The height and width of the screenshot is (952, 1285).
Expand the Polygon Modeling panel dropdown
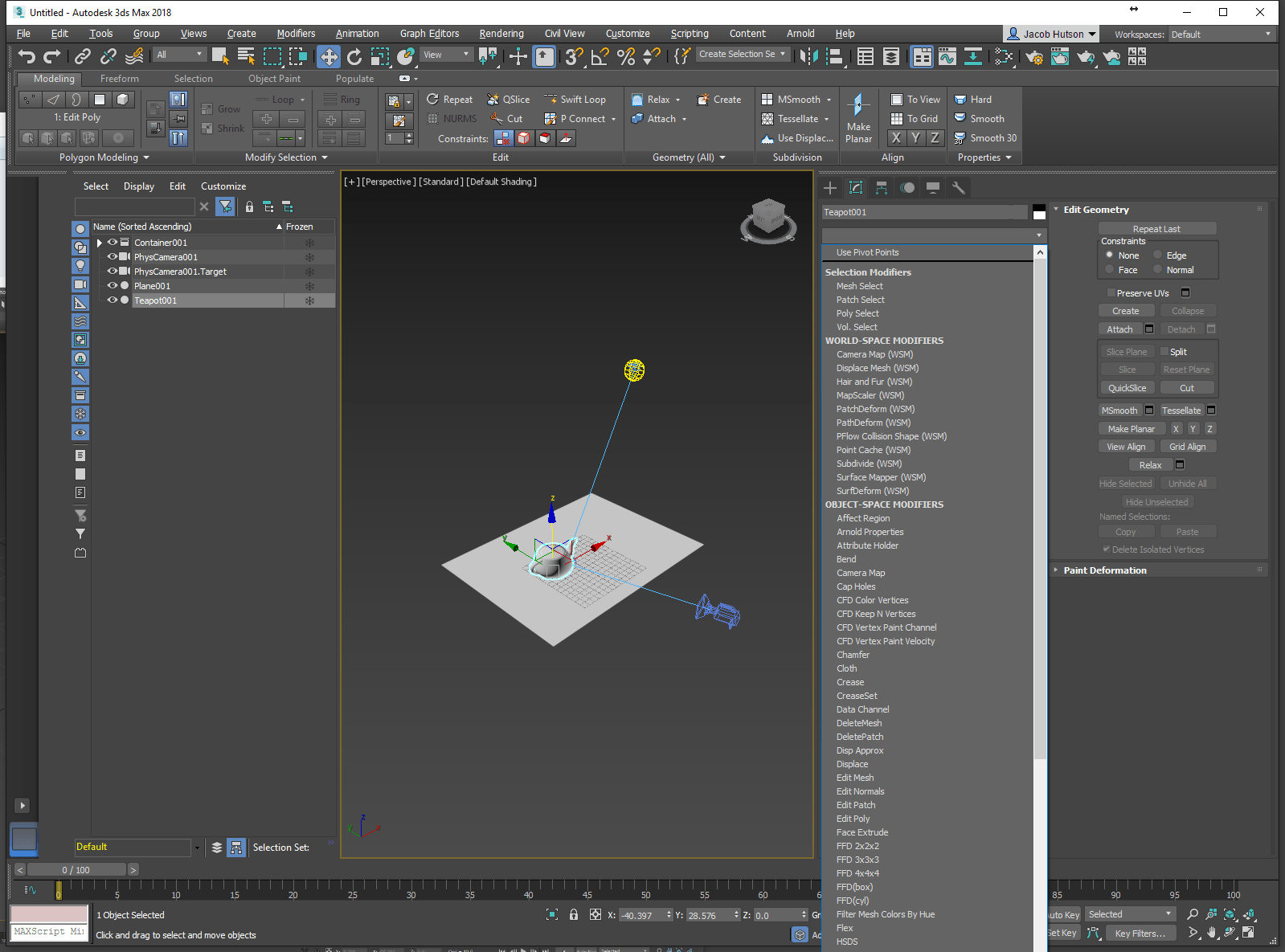(104, 157)
